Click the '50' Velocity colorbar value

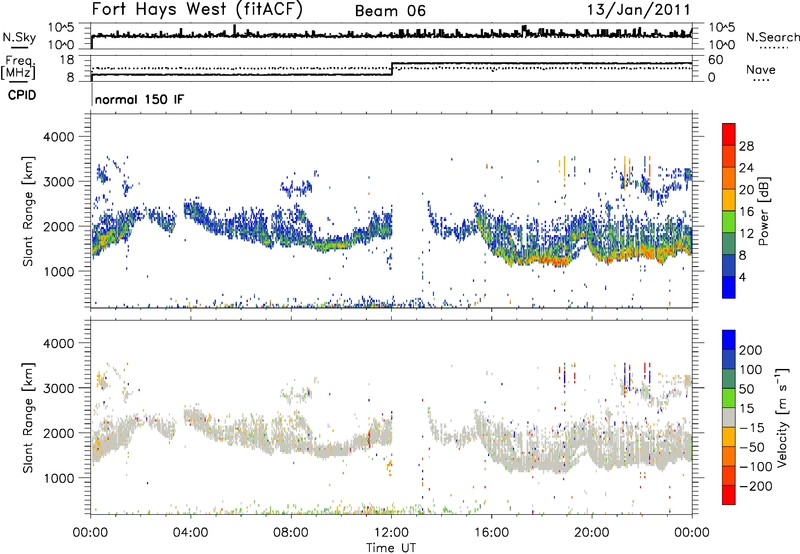tap(746, 389)
